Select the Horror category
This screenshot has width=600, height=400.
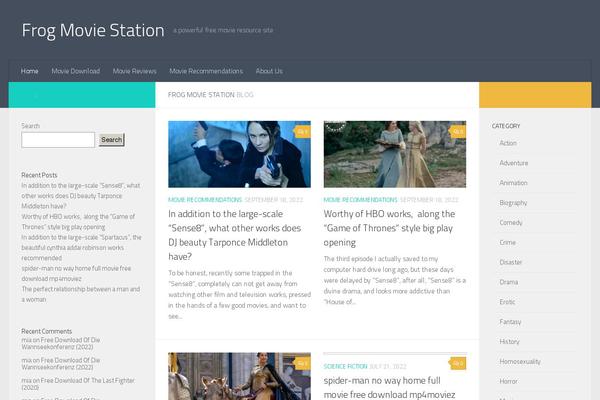pos(509,382)
